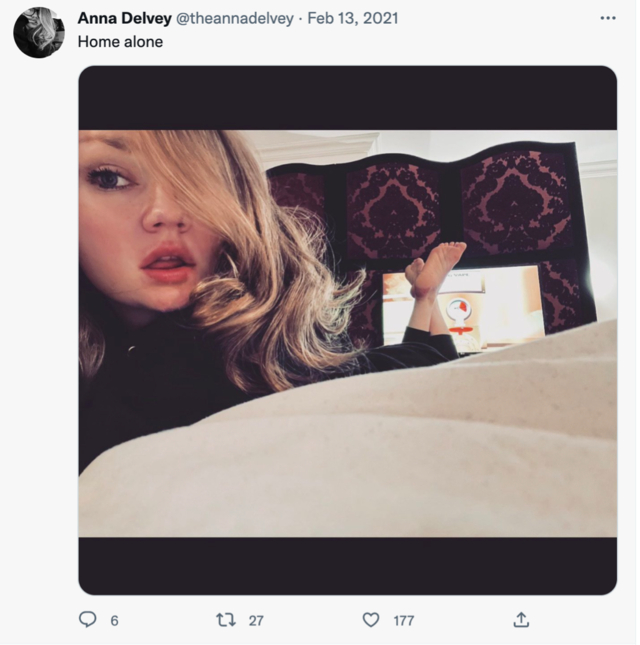Screen dimensions: 640x645
Task: Click the reply speech bubble icon
Action: [88, 620]
